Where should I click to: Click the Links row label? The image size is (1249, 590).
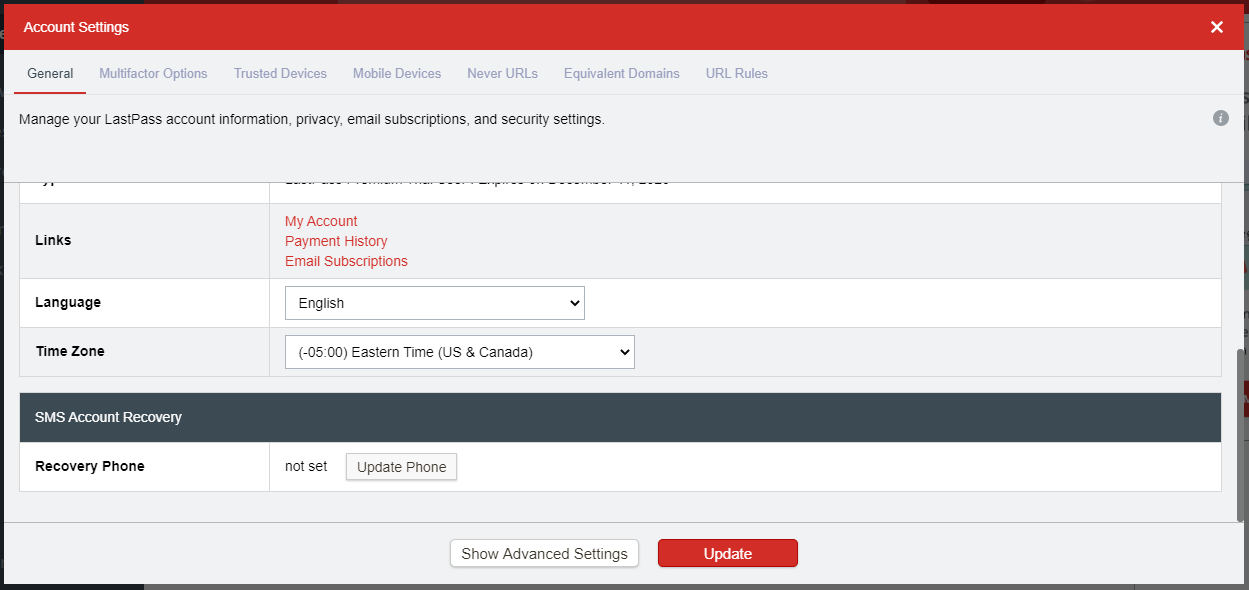[x=53, y=240]
